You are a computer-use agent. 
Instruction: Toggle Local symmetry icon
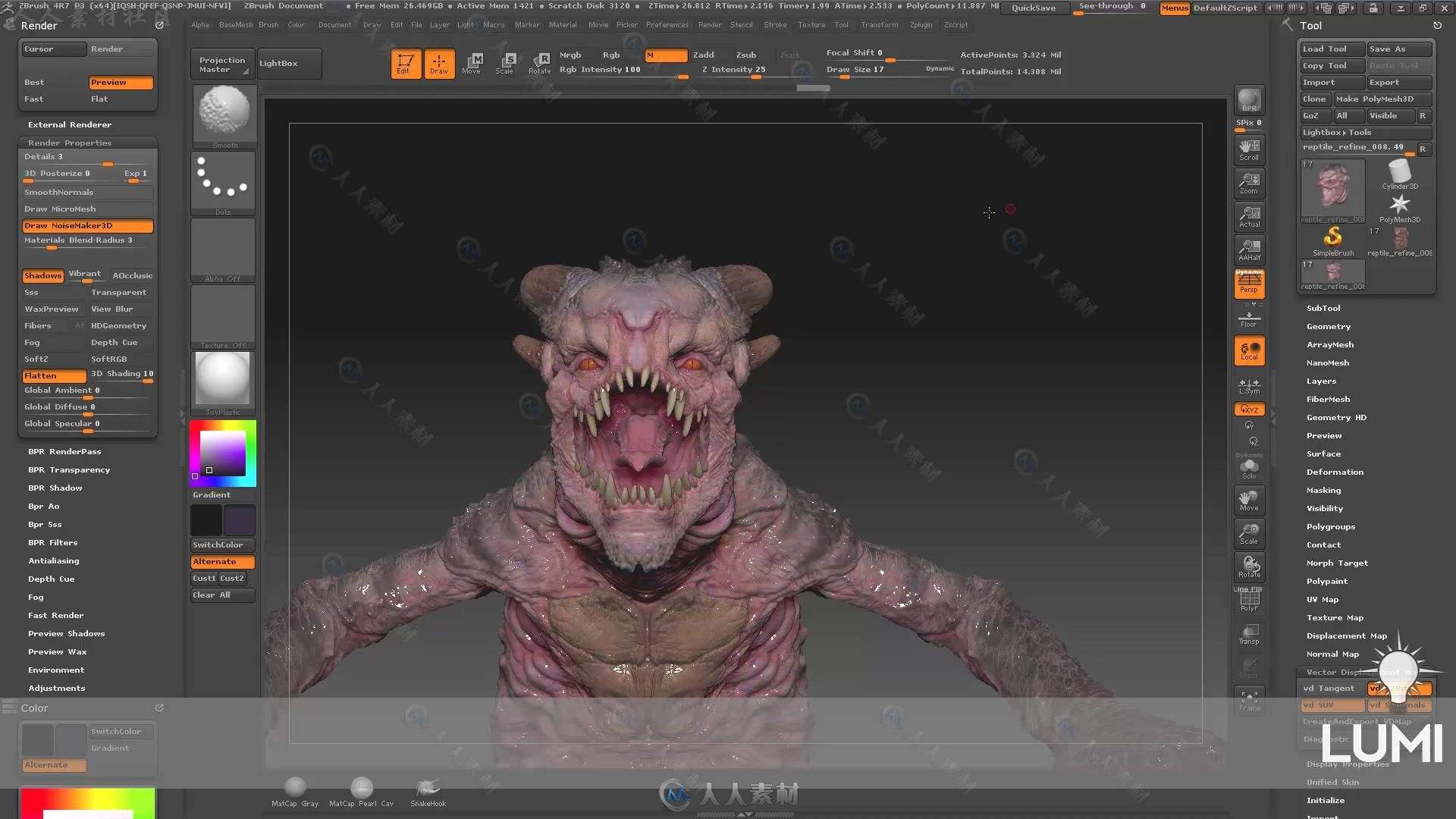(x=1249, y=350)
